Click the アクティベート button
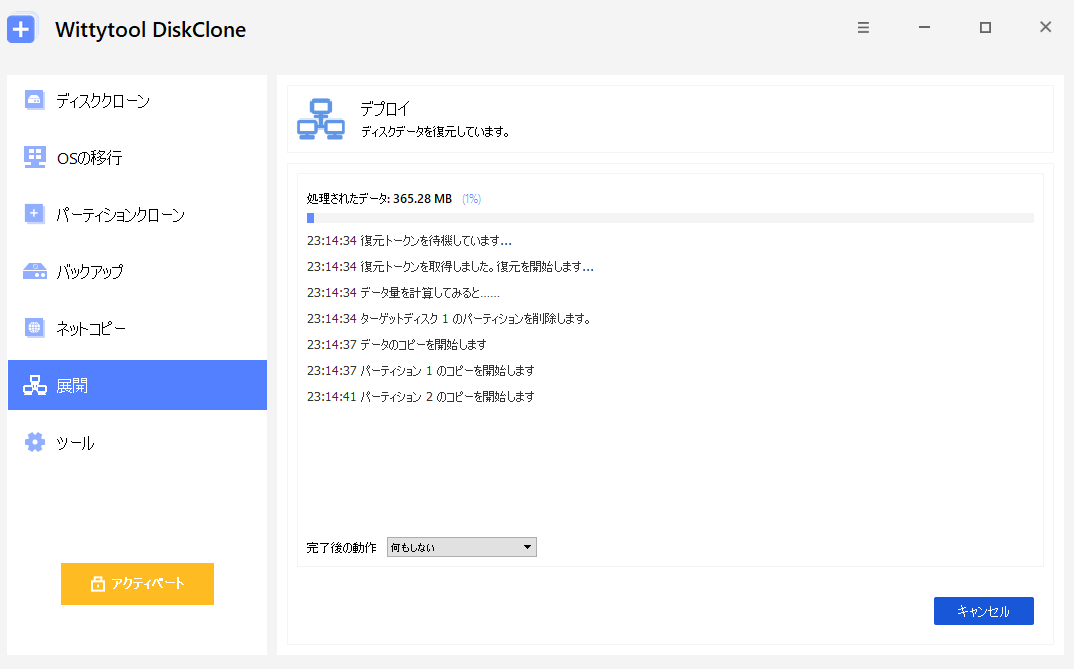 [x=137, y=583]
